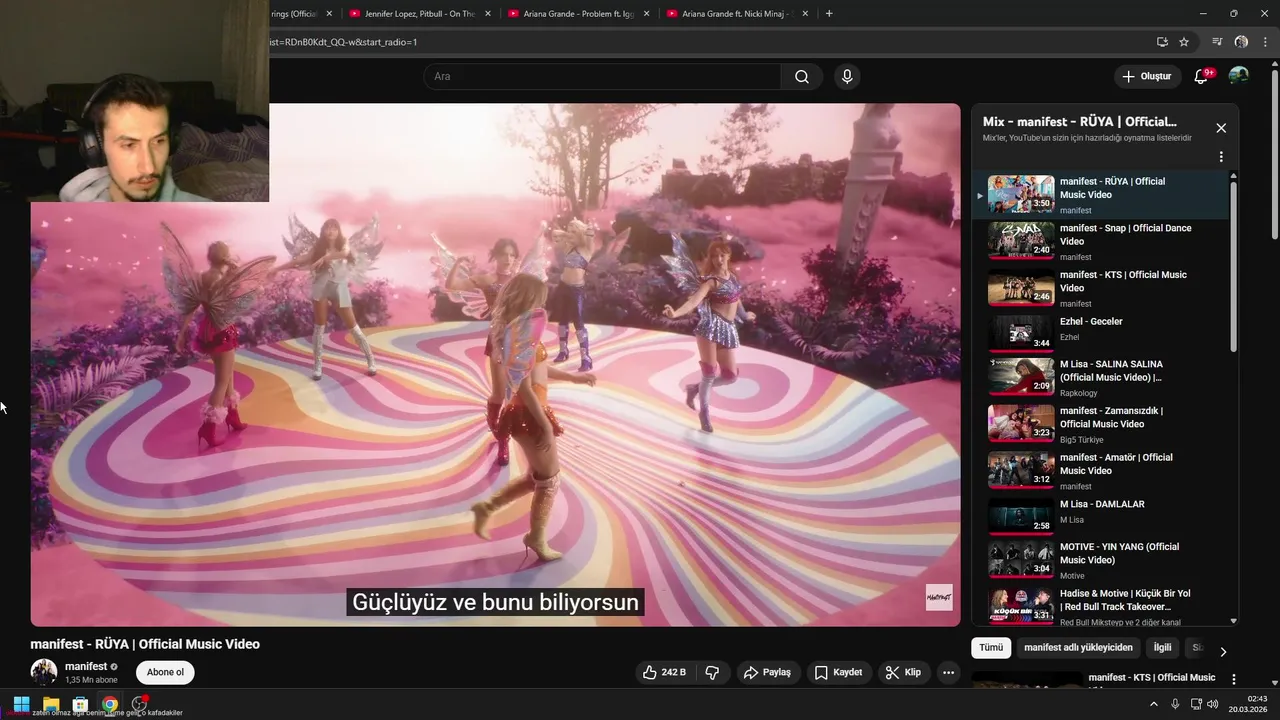Open Microsoft Store from the taskbar

[80, 704]
